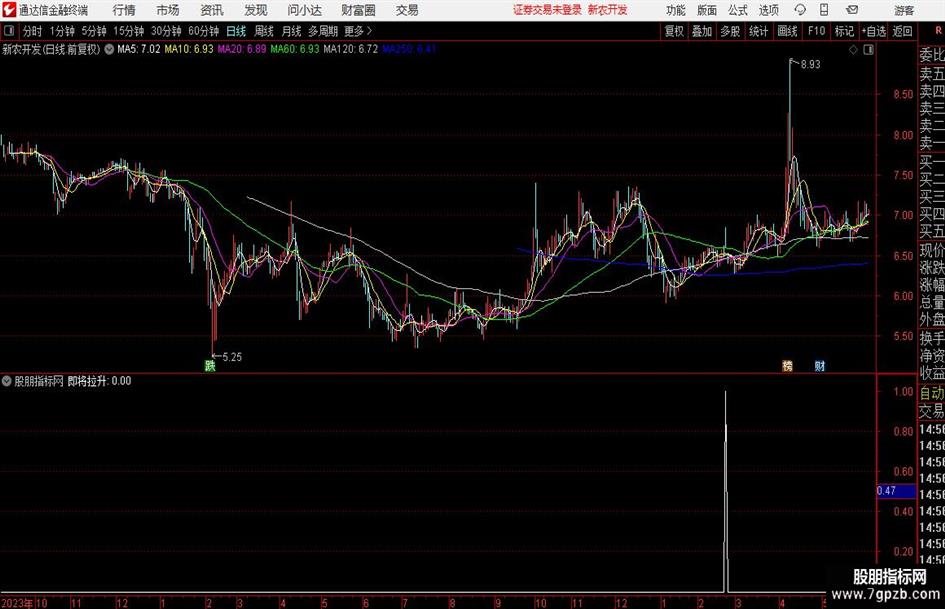Click the 2023年 date axis label
This screenshot has height=609, width=945.
(x=17, y=603)
